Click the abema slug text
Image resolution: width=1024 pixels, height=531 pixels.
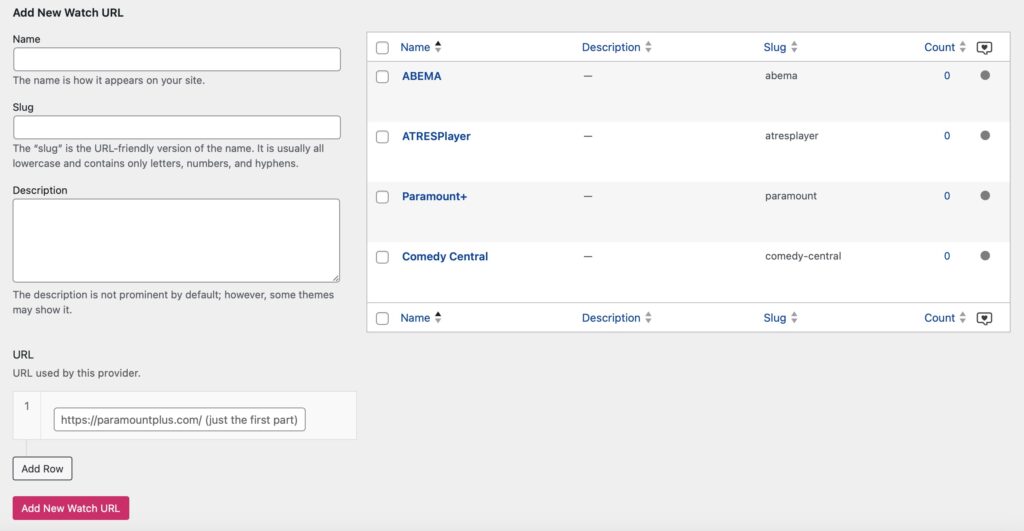781,75
